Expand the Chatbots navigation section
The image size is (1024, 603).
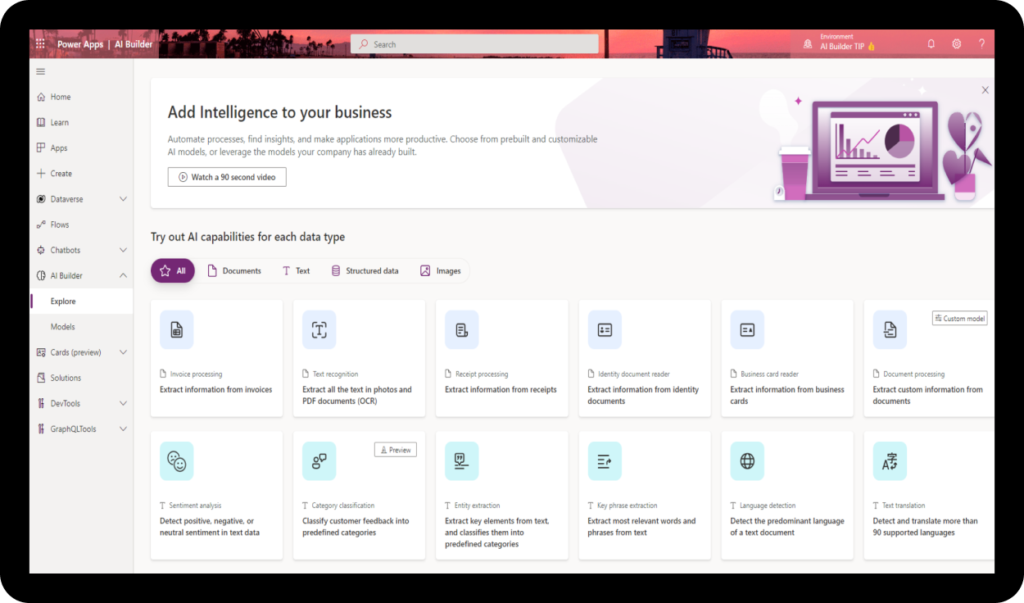(x=123, y=250)
